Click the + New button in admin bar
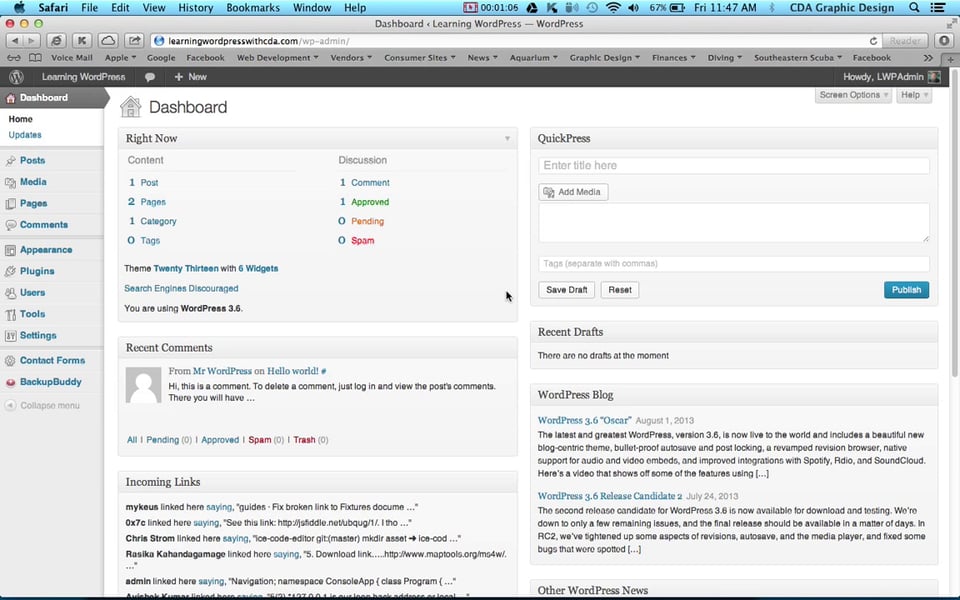960x600 pixels. click(190, 77)
